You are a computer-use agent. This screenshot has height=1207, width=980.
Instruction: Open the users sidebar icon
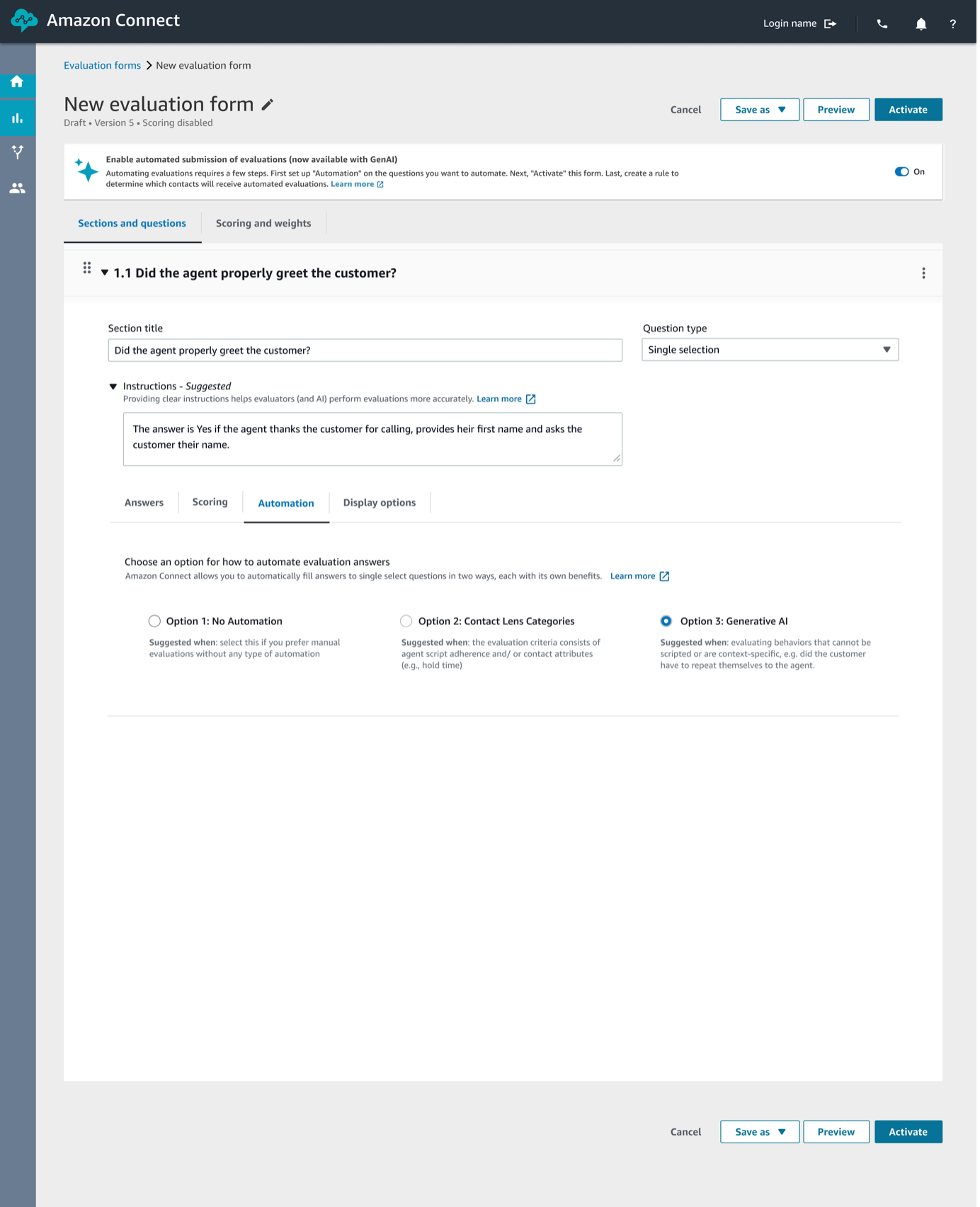[18, 188]
